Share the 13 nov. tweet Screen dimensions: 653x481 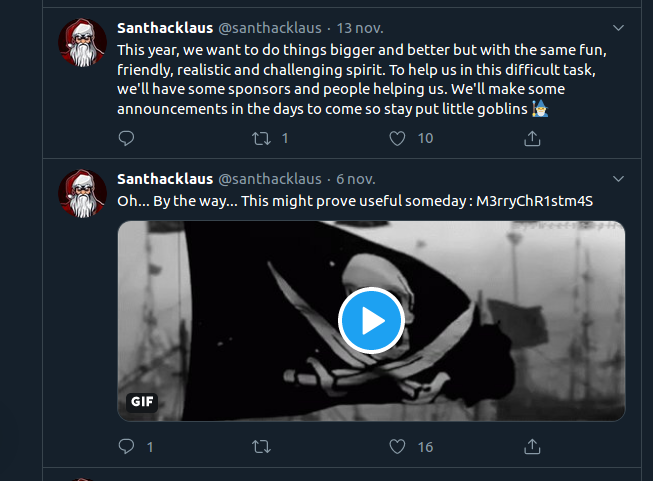point(532,138)
